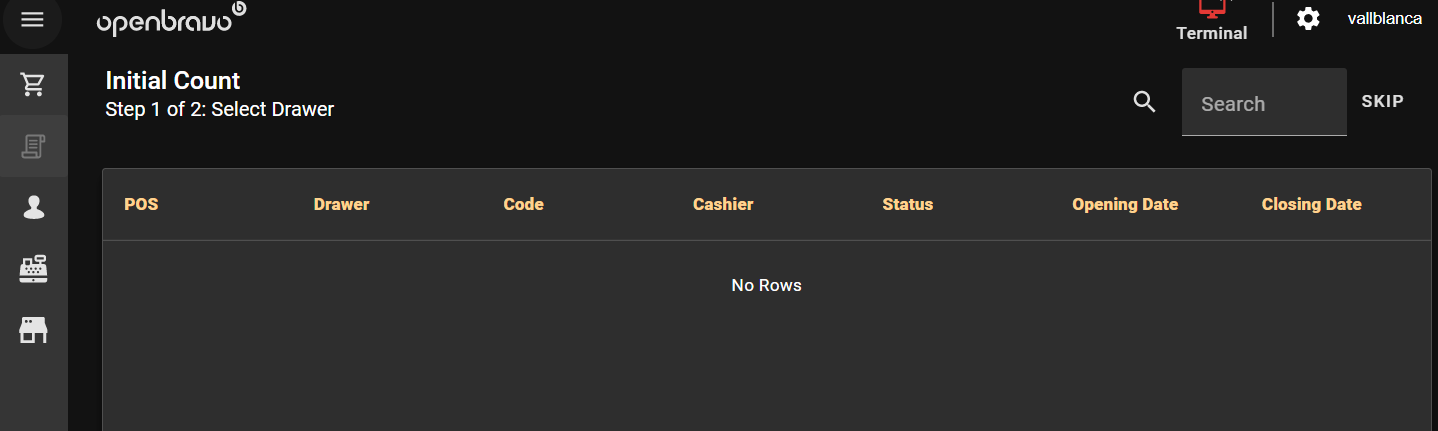Select the receipts sidebar icon
Image resolution: width=1438 pixels, height=431 pixels.
pos(33,146)
